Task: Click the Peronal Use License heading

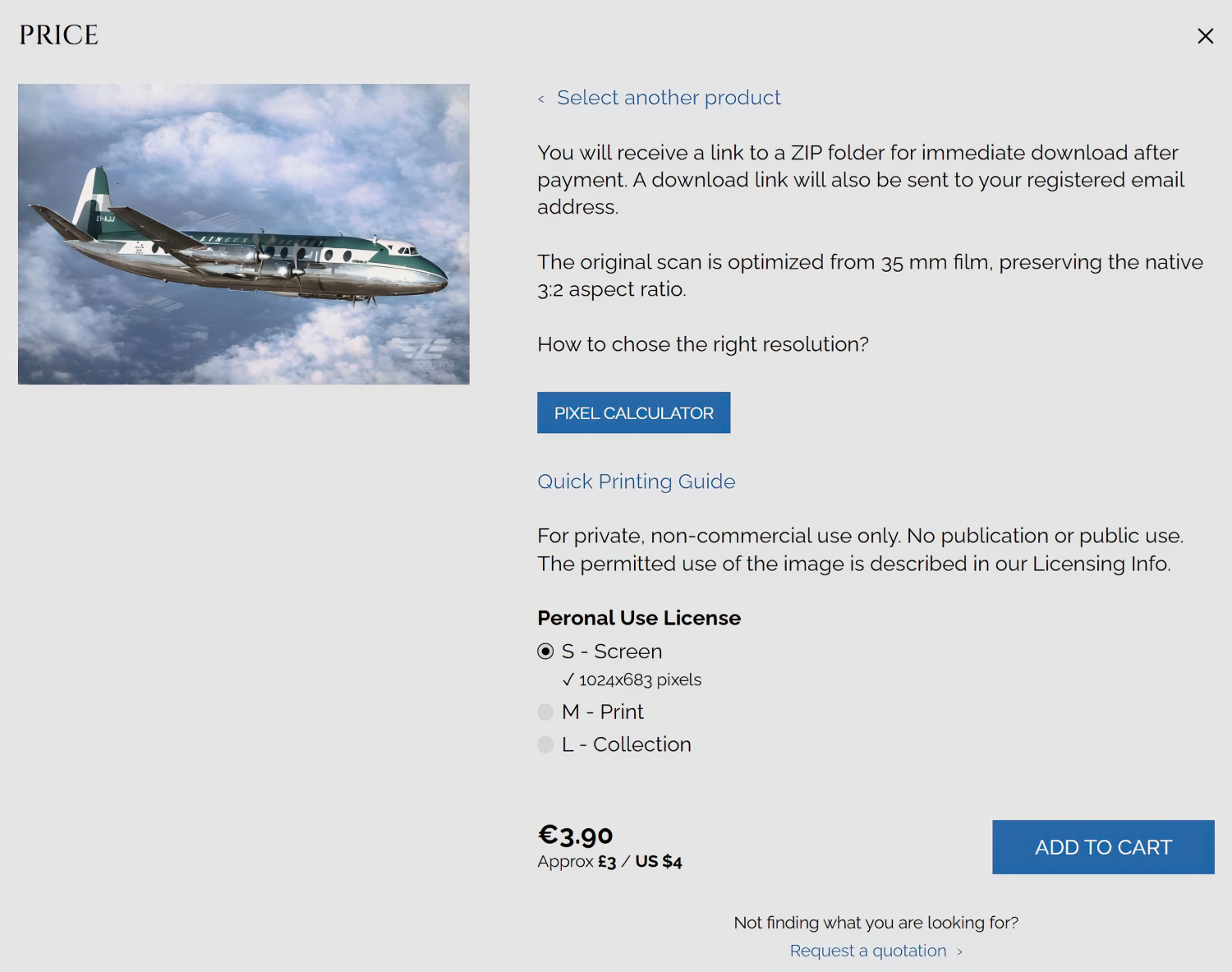Action: (638, 618)
